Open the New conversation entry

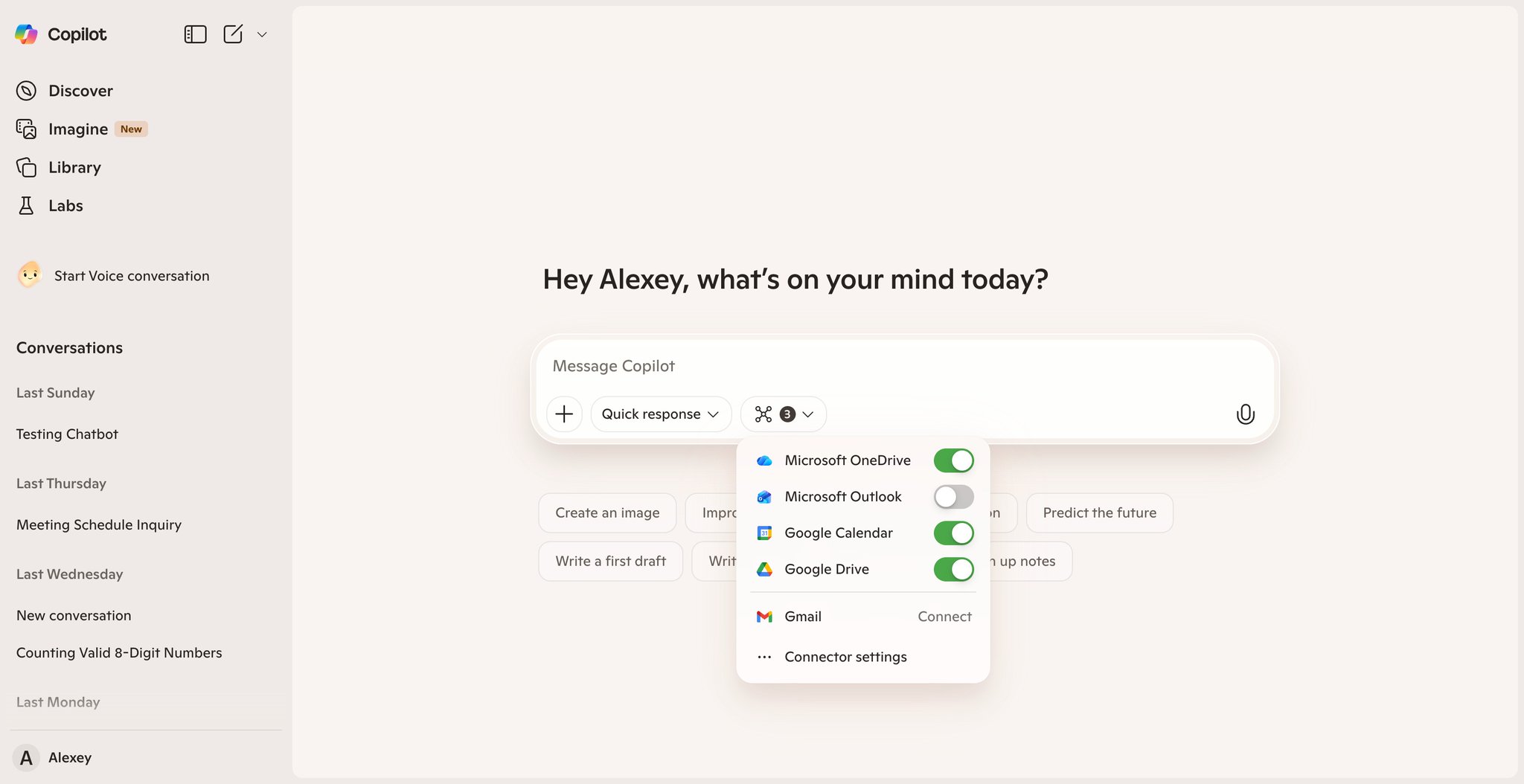pyautogui.click(x=74, y=616)
